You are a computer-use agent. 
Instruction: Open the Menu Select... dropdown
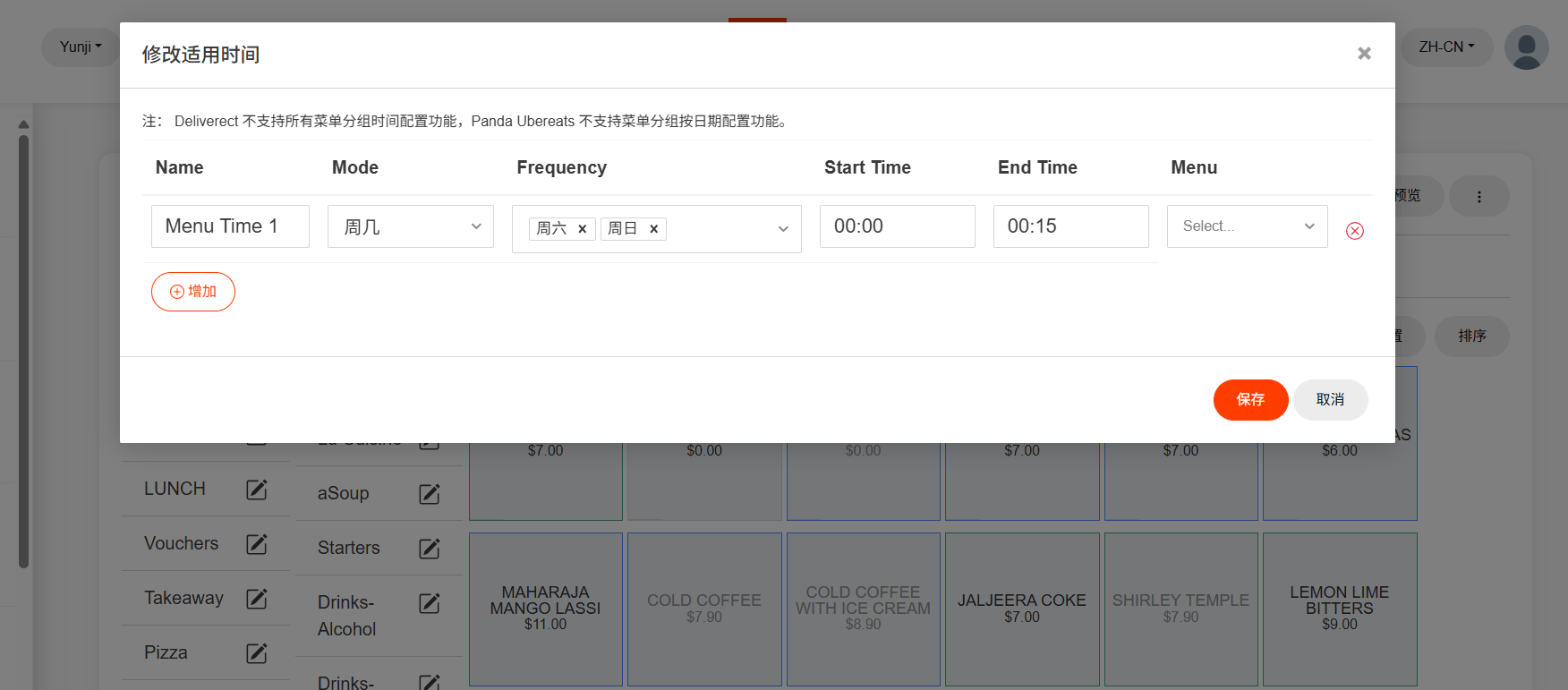pos(1247,226)
